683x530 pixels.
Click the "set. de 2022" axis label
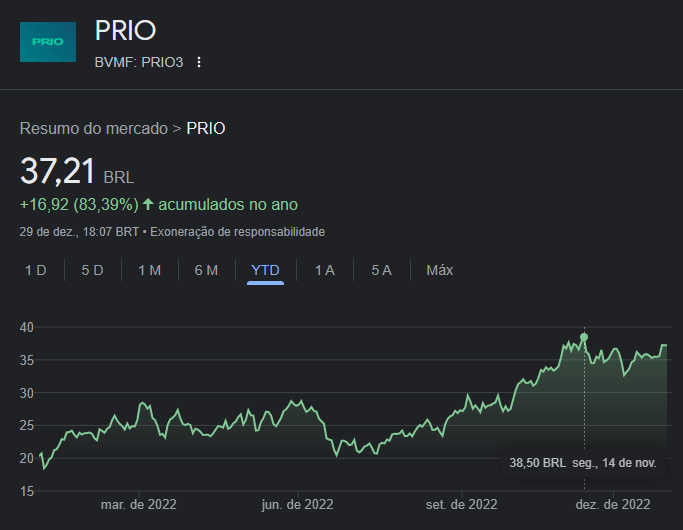[461, 504]
